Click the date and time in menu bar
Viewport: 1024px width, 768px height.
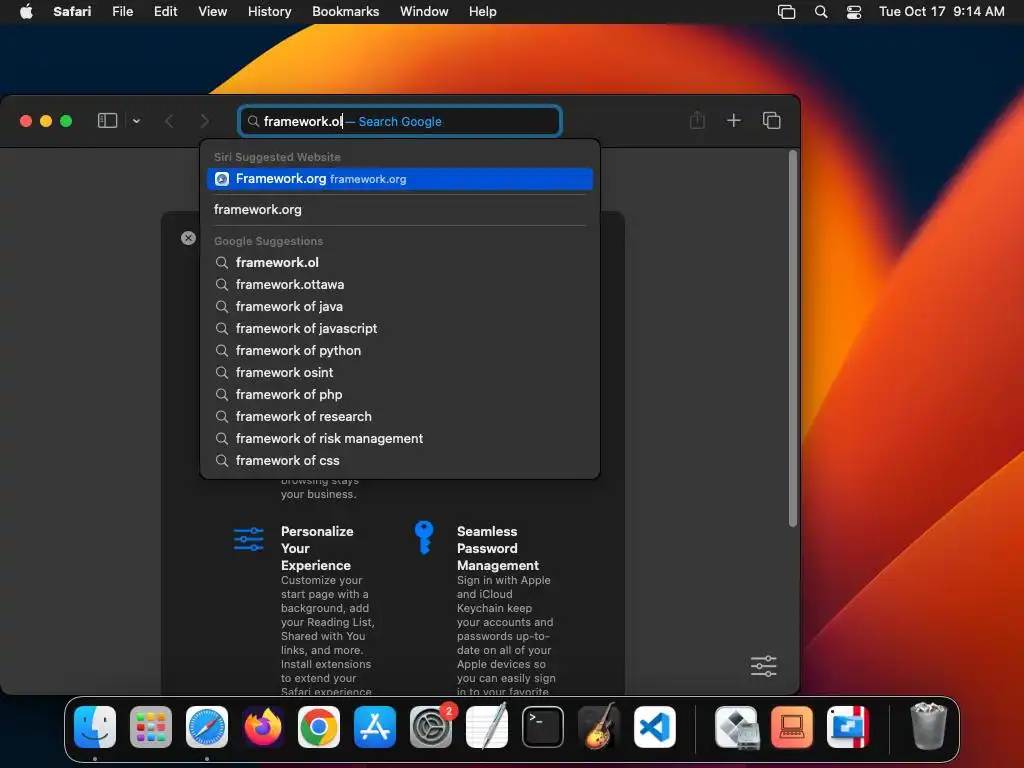[x=941, y=12]
